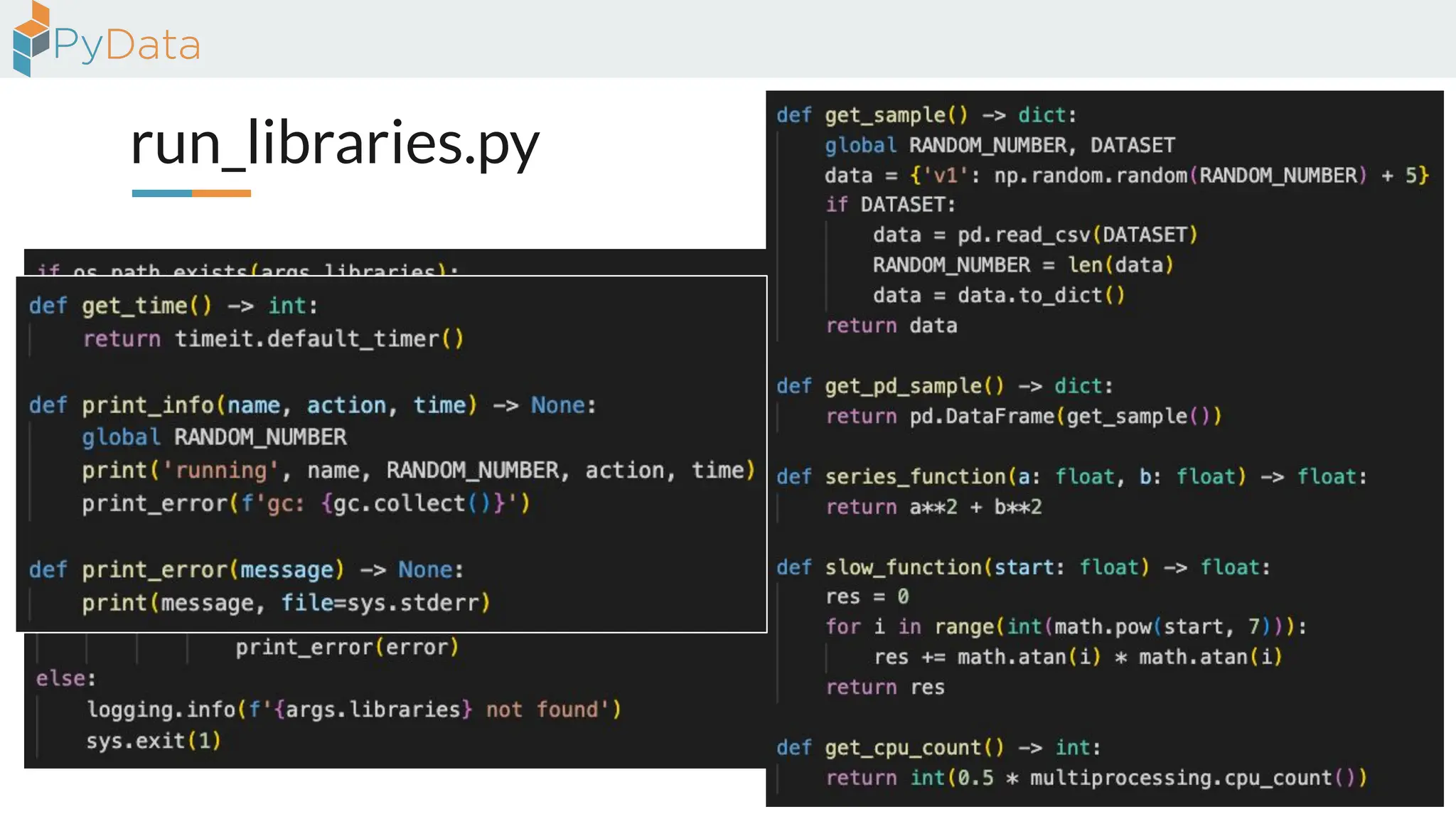The width and height of the screenshot is (1456, 819).
Task: Click the run_libraries.py slide title
Action: [x=335, y=143]
